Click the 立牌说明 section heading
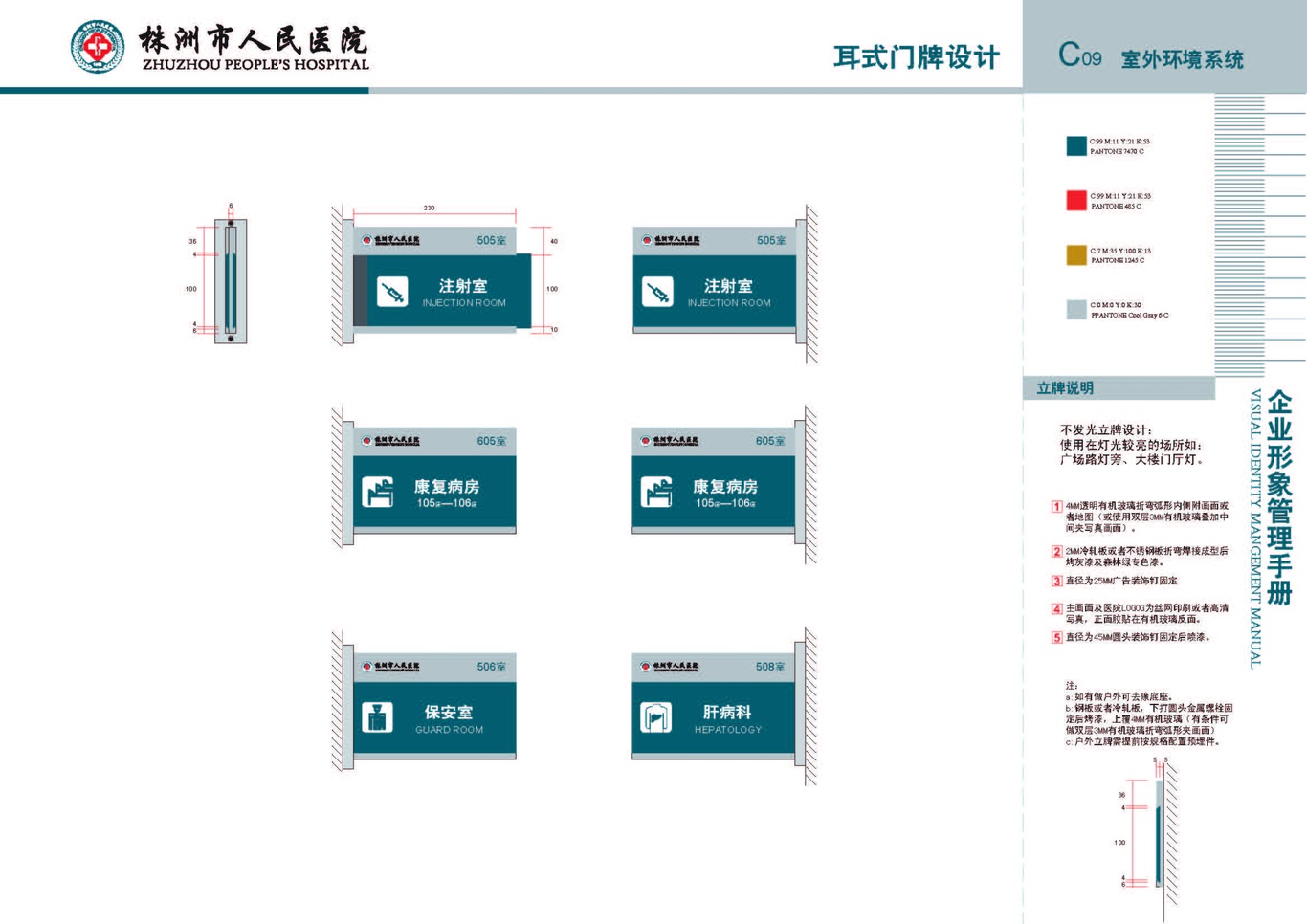 tap(1065, 388)
